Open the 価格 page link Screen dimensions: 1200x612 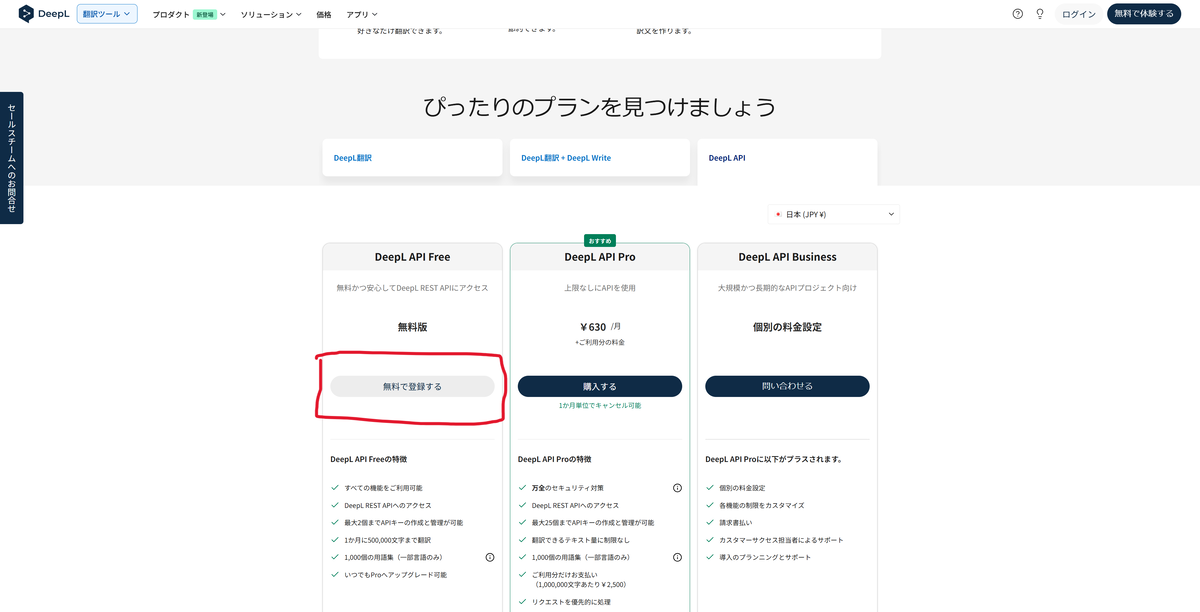(x=324, y=15)
